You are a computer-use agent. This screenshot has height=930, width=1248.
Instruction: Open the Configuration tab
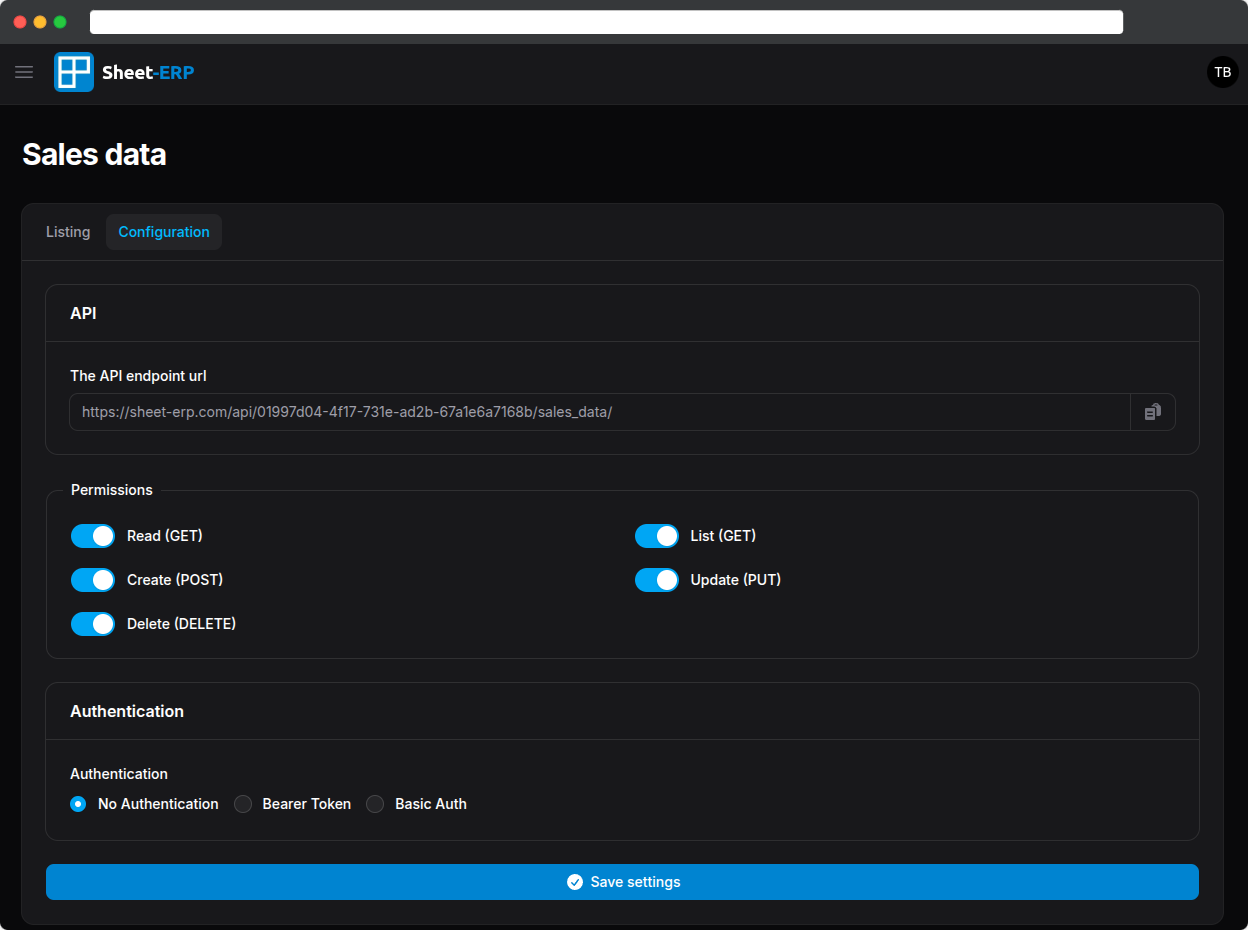(x=164, y=231)
